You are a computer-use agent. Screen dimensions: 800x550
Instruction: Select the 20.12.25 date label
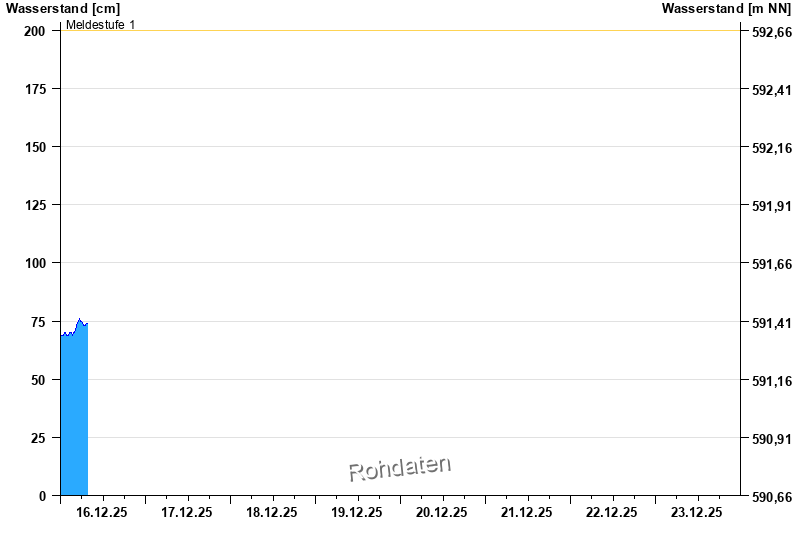click(x=442, y=512)
